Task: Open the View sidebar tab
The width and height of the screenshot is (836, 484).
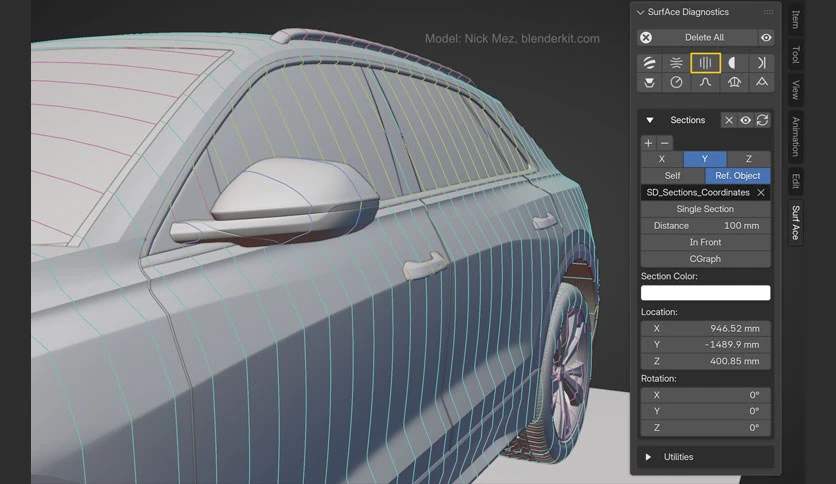Action: (795, 90)
